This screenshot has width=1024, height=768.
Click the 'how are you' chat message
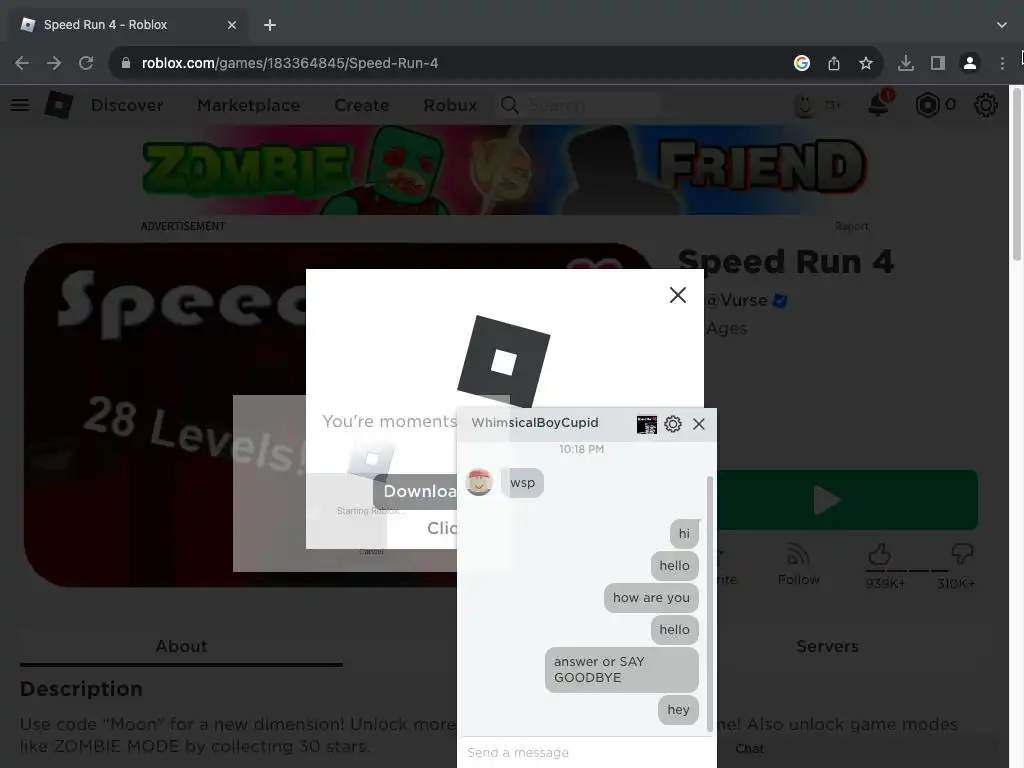point(651,598)
